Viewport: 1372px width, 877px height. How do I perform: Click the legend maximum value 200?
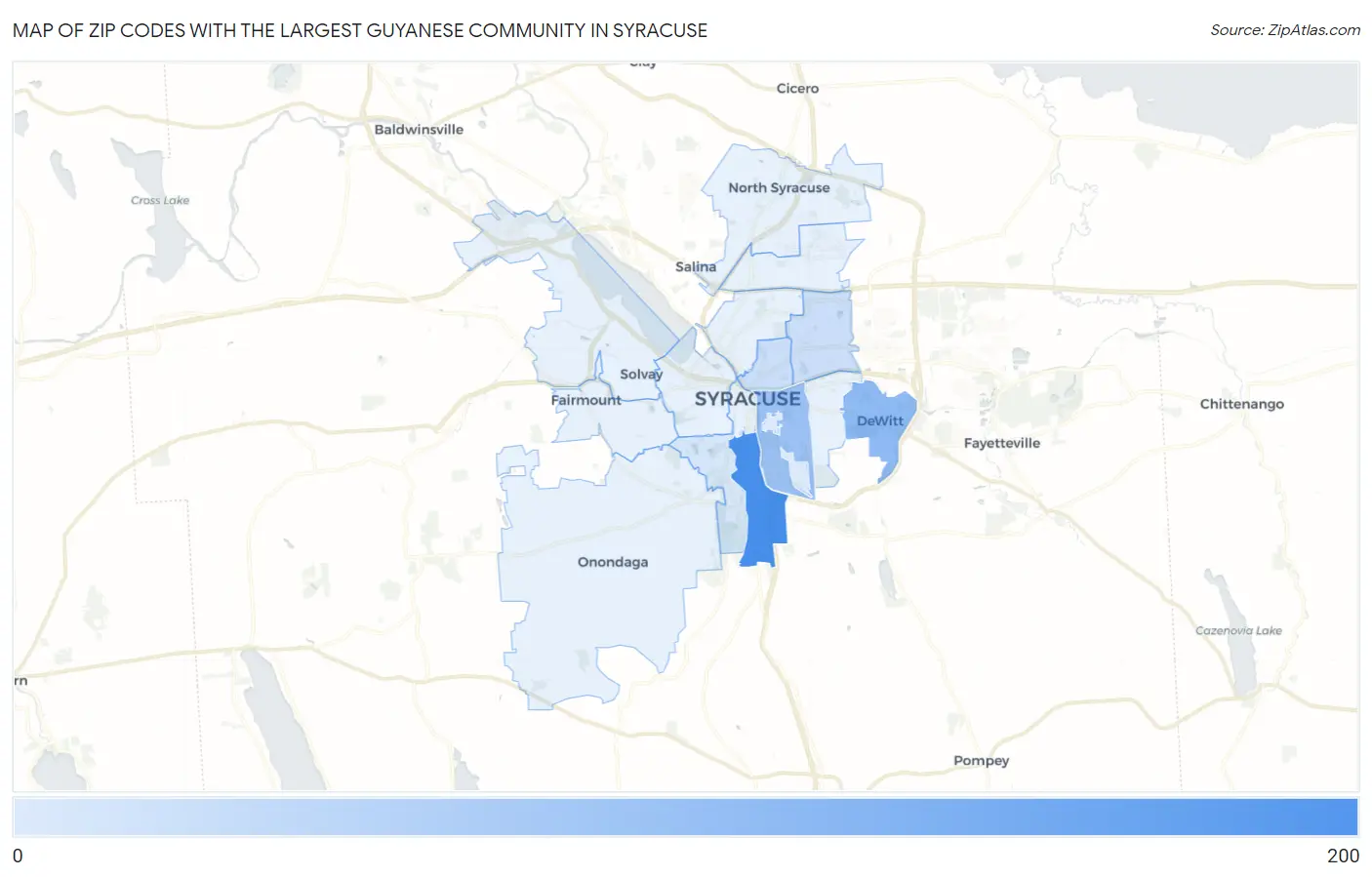click(x=1343, y=856)
